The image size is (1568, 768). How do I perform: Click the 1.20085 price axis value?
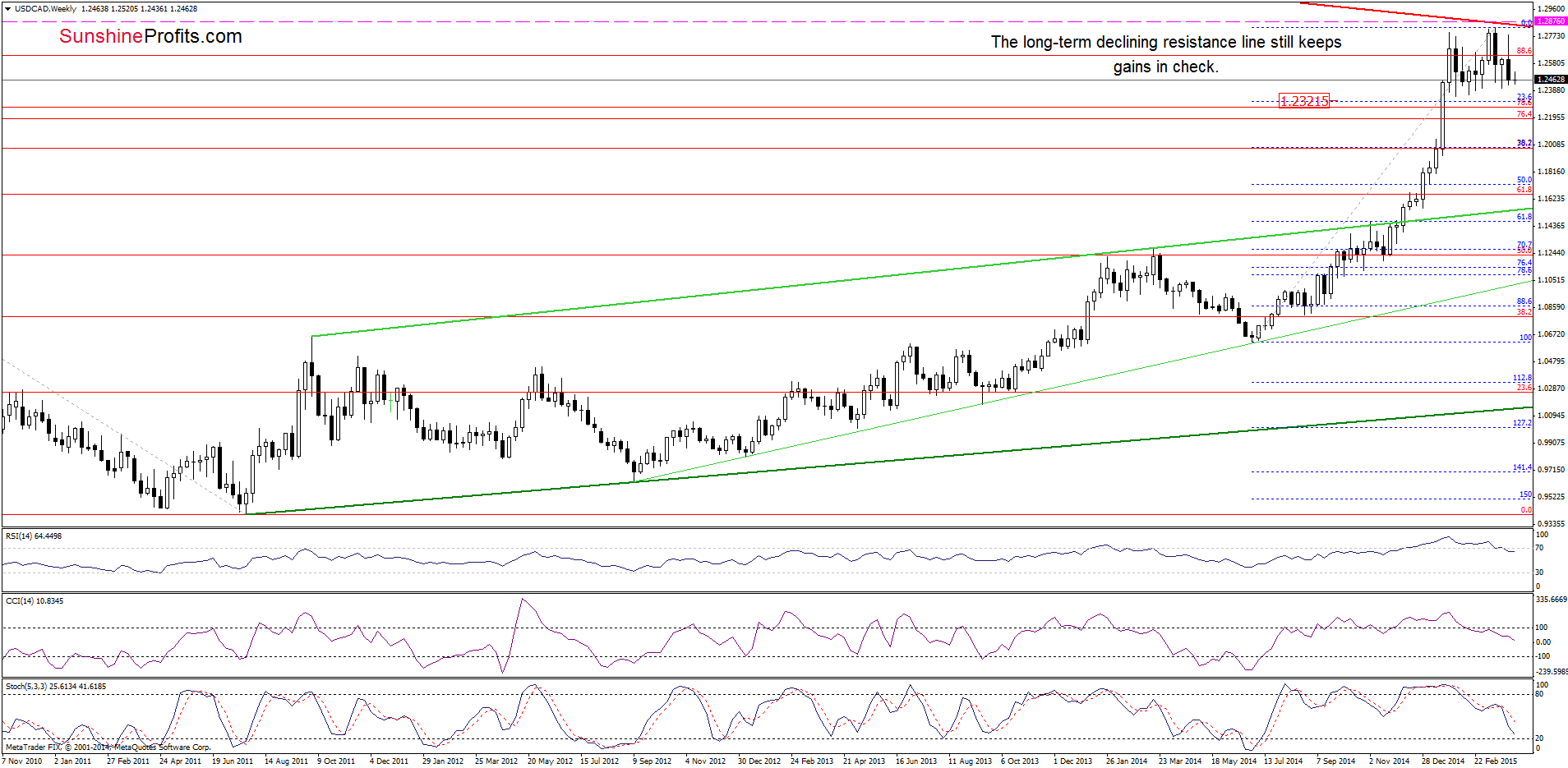1551,145
